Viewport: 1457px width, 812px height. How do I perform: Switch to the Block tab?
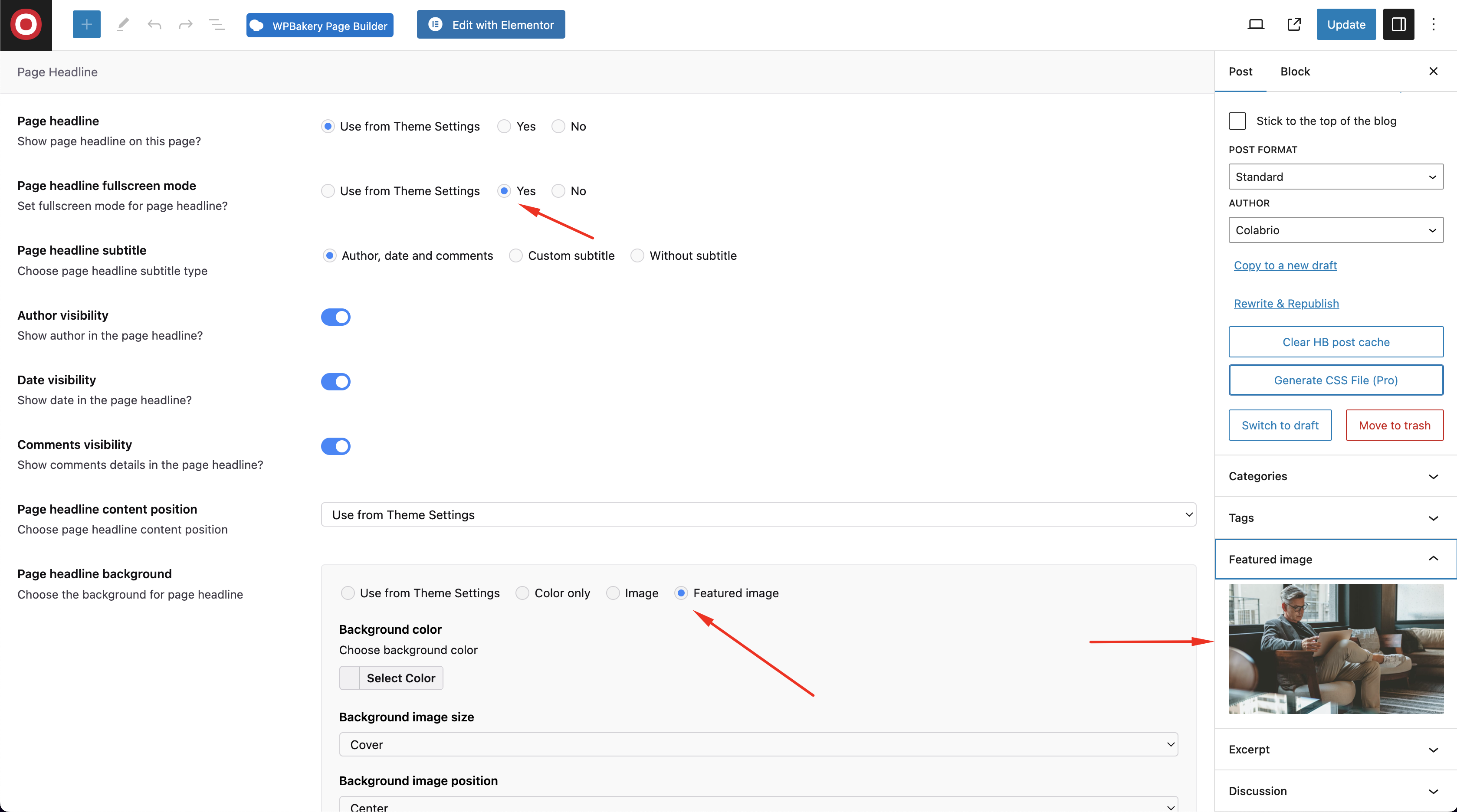(x=1295, y=71)
